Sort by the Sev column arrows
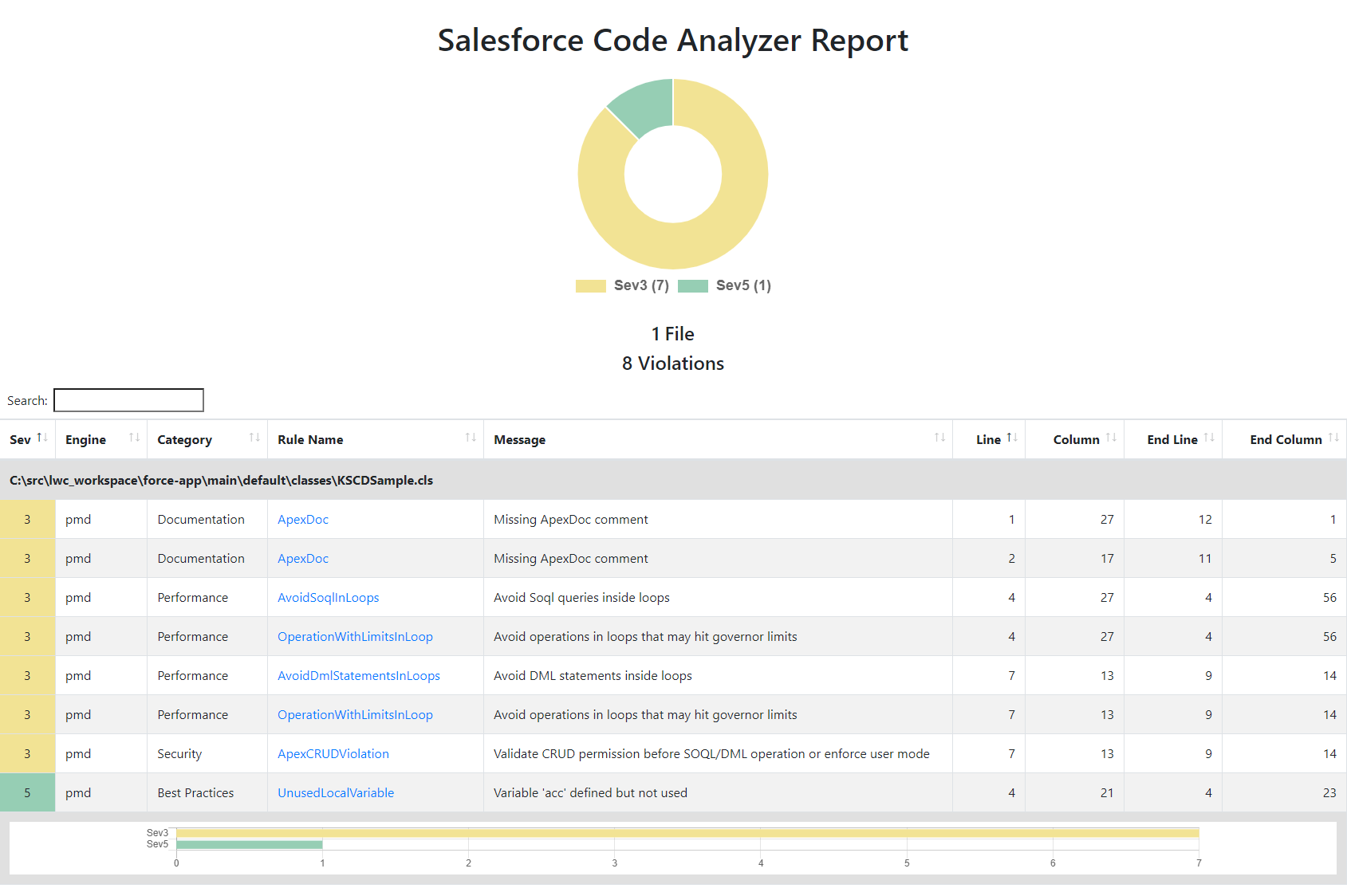1347x896 pixels. [42, 438]
